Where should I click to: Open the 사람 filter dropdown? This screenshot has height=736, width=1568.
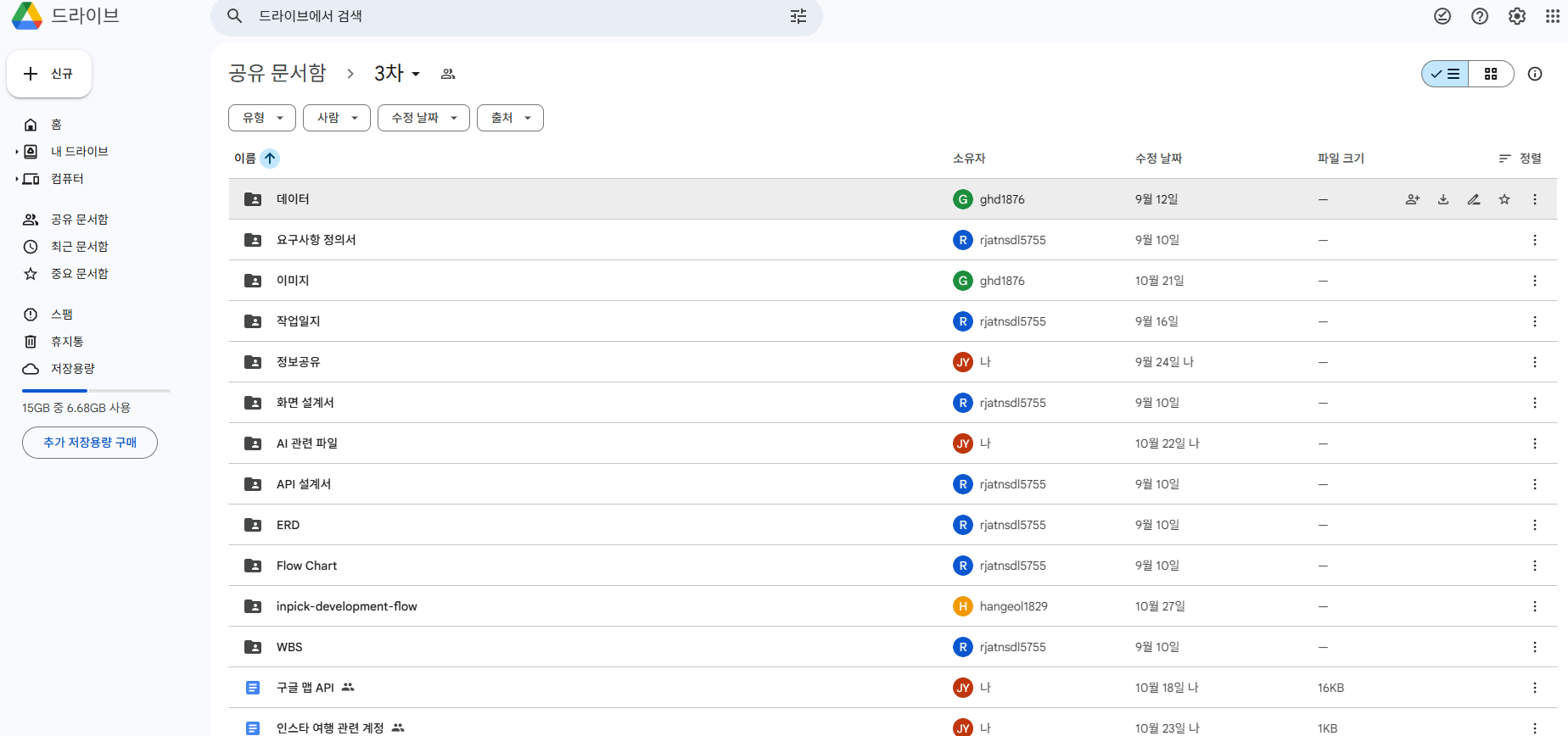point(337,118)
